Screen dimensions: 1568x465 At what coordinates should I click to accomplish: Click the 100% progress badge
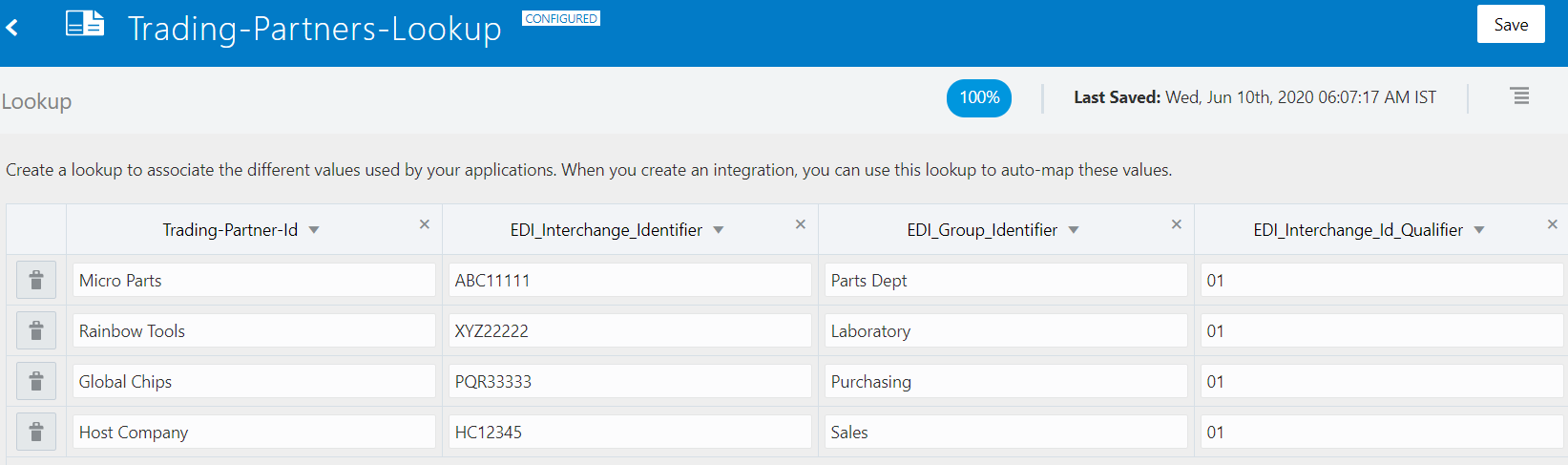(979, 97)
